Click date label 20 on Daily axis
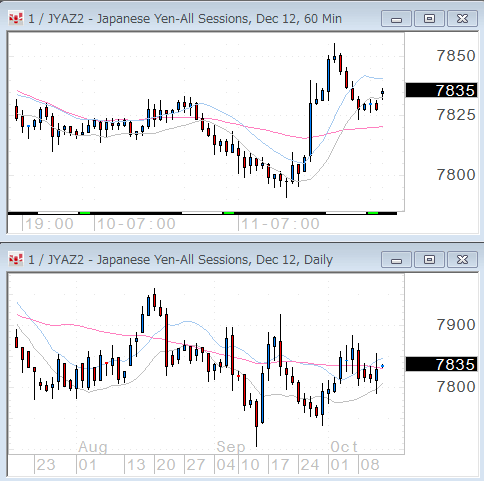The image size is (484, 481). click(x=166, y=465)
